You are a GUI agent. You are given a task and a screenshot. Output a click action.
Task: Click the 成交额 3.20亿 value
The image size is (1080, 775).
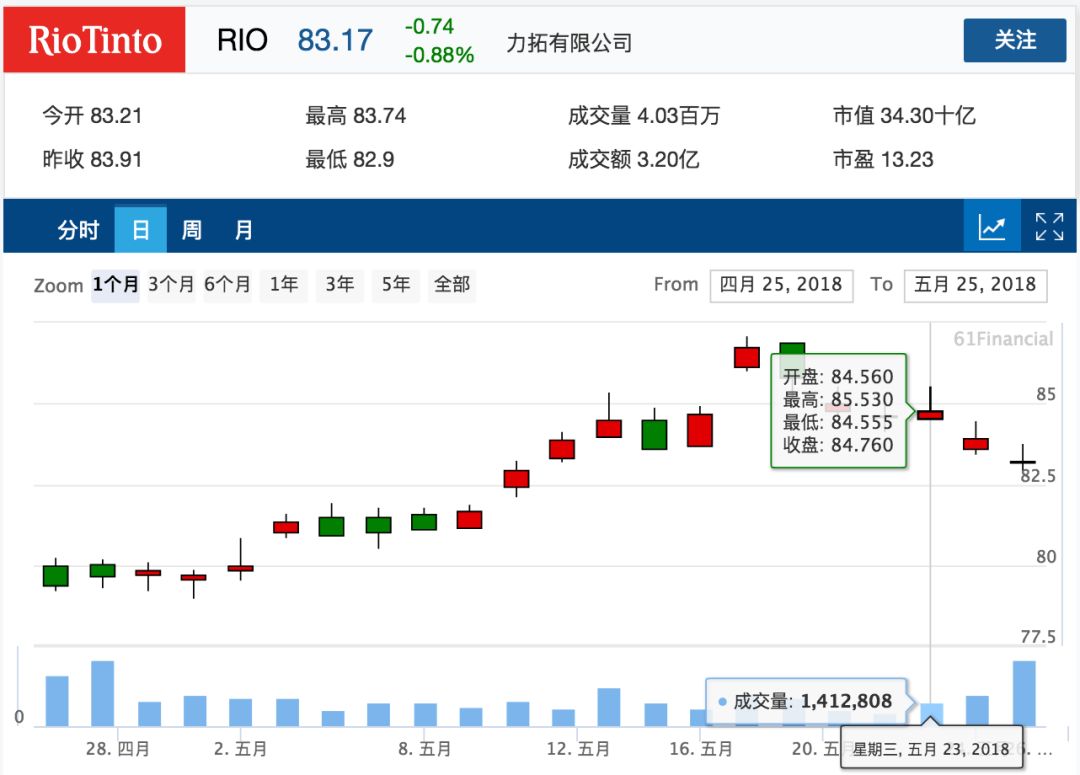tap(634, 159)
